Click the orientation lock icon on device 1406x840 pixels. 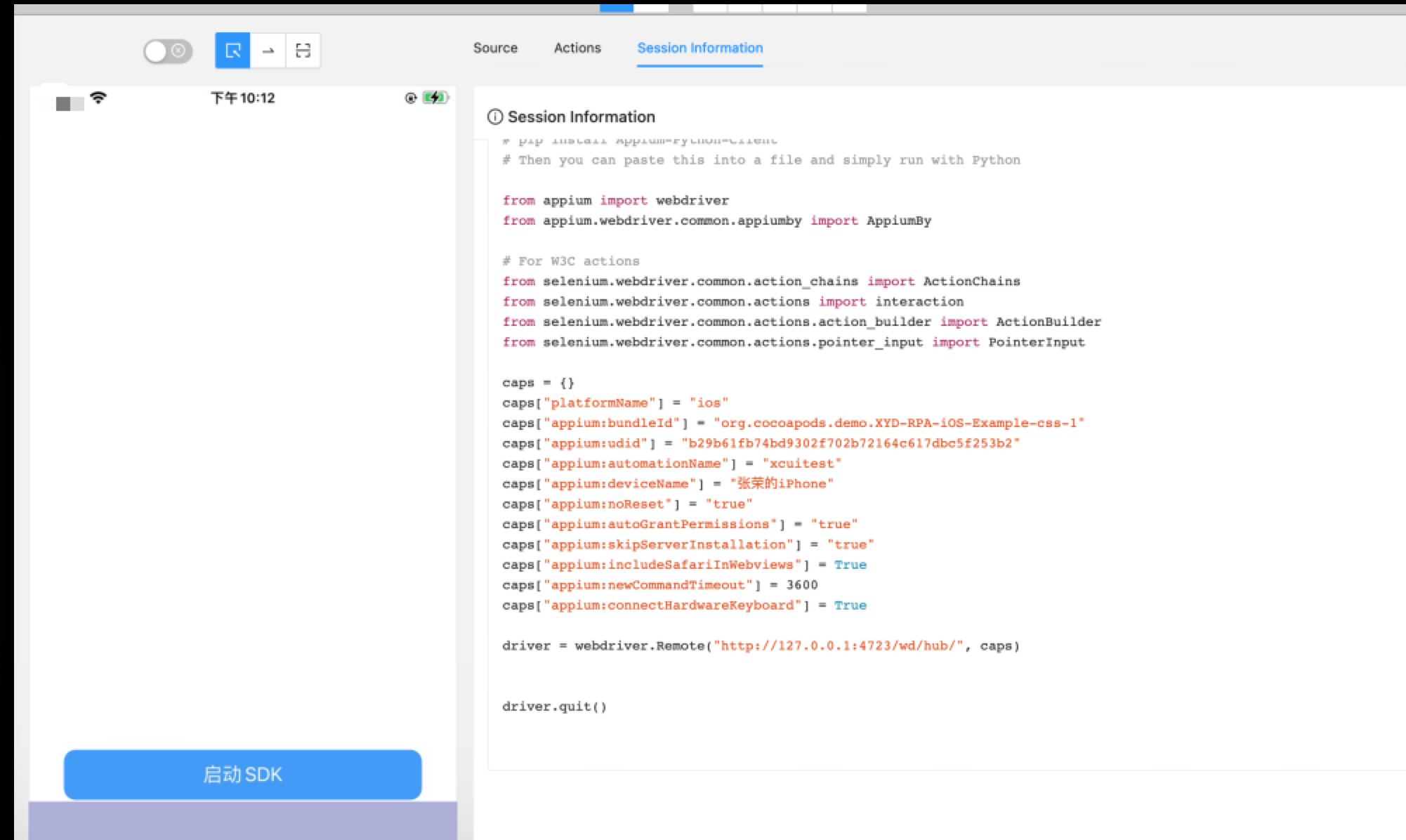pos(411,98)
